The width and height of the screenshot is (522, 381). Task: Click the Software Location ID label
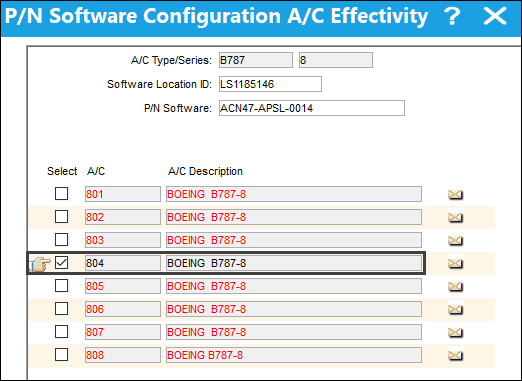[159, 84]
